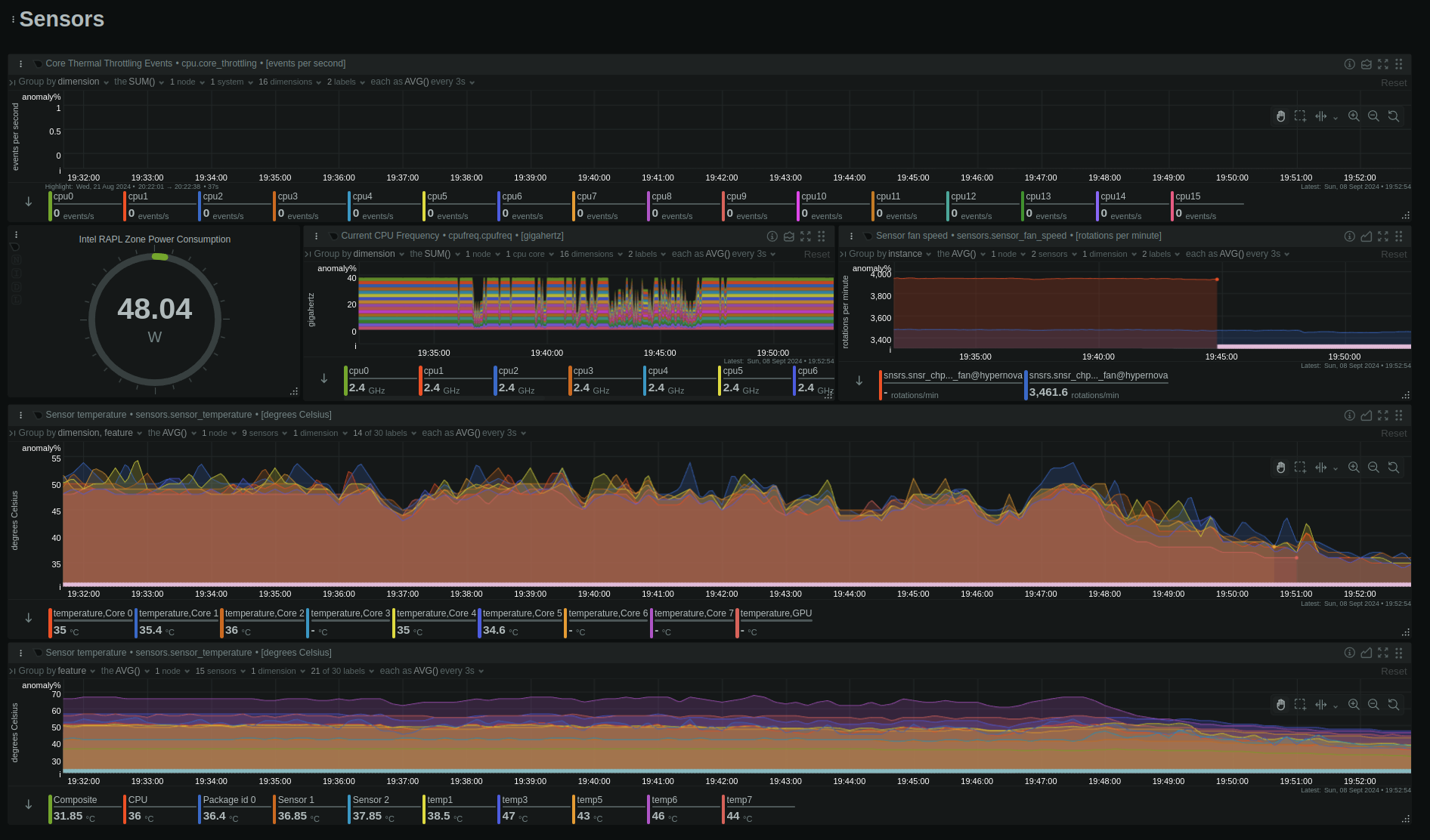Open kebab menu of Group by feature chart
1430x840 pixels.
coord(21,653)
